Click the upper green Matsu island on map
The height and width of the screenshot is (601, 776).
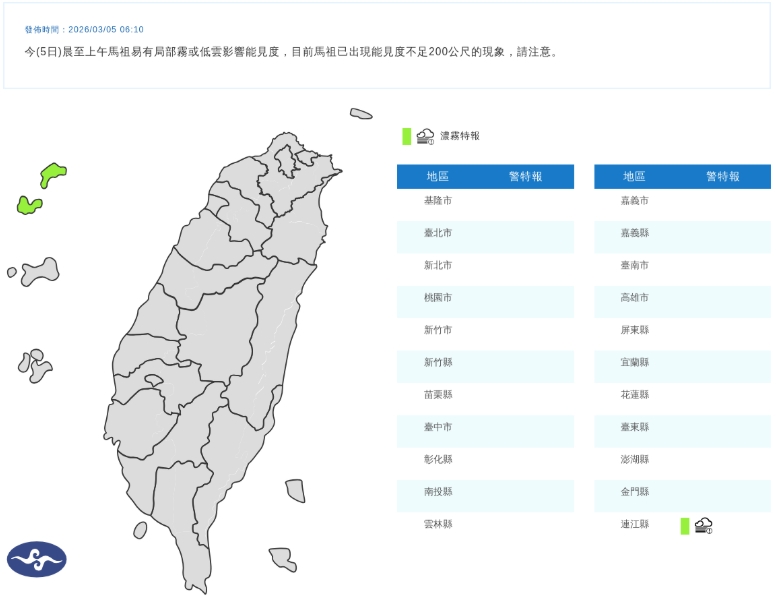coord(52,174)
